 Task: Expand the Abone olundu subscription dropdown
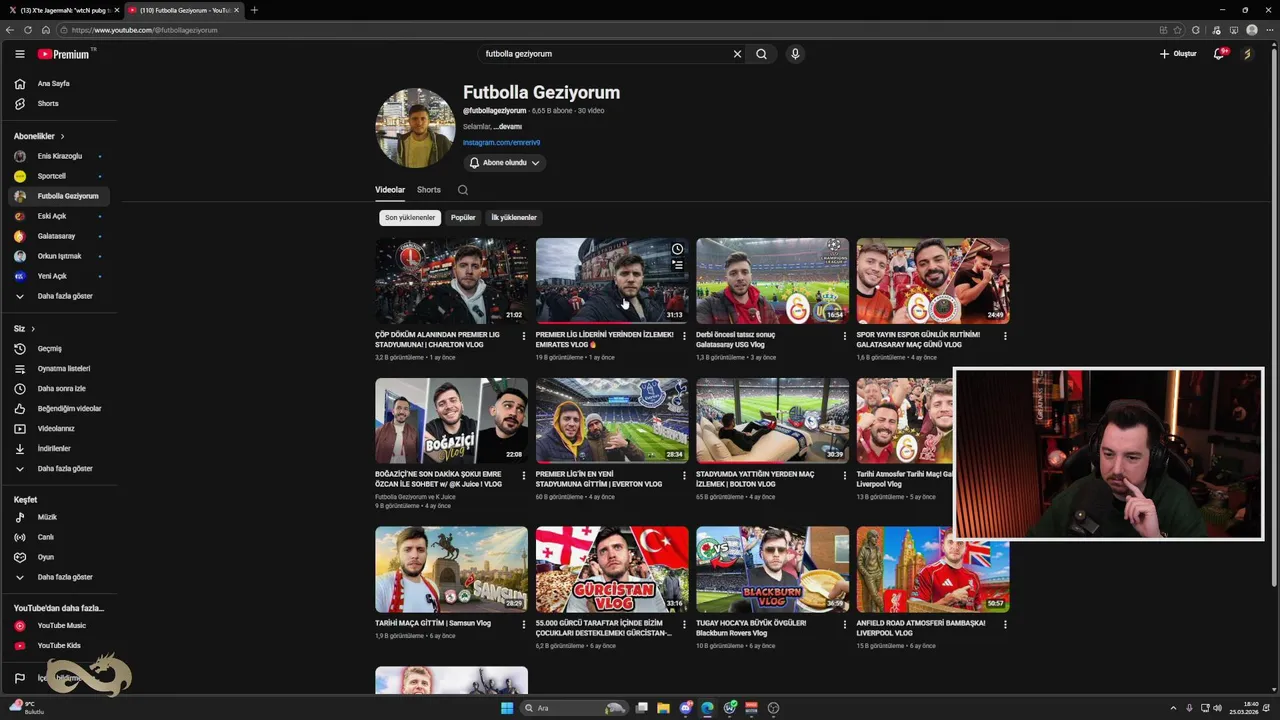tap(506, 163)
